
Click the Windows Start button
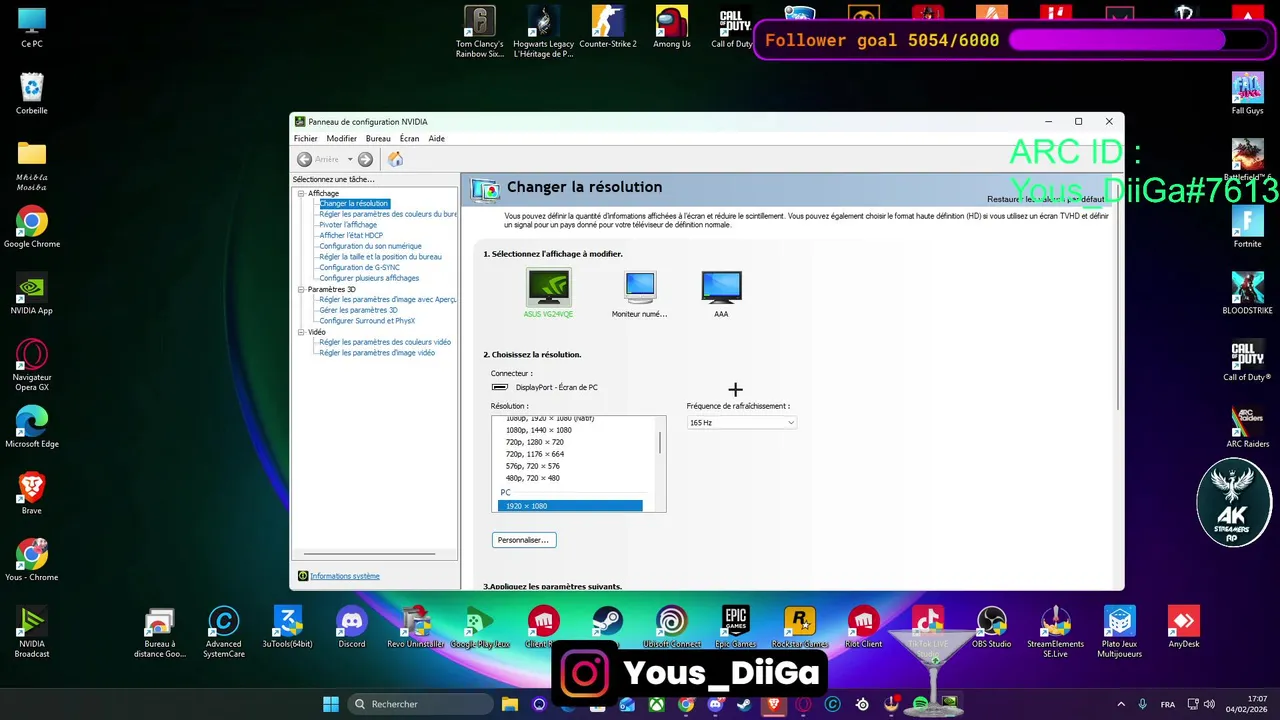pos(331,704)
